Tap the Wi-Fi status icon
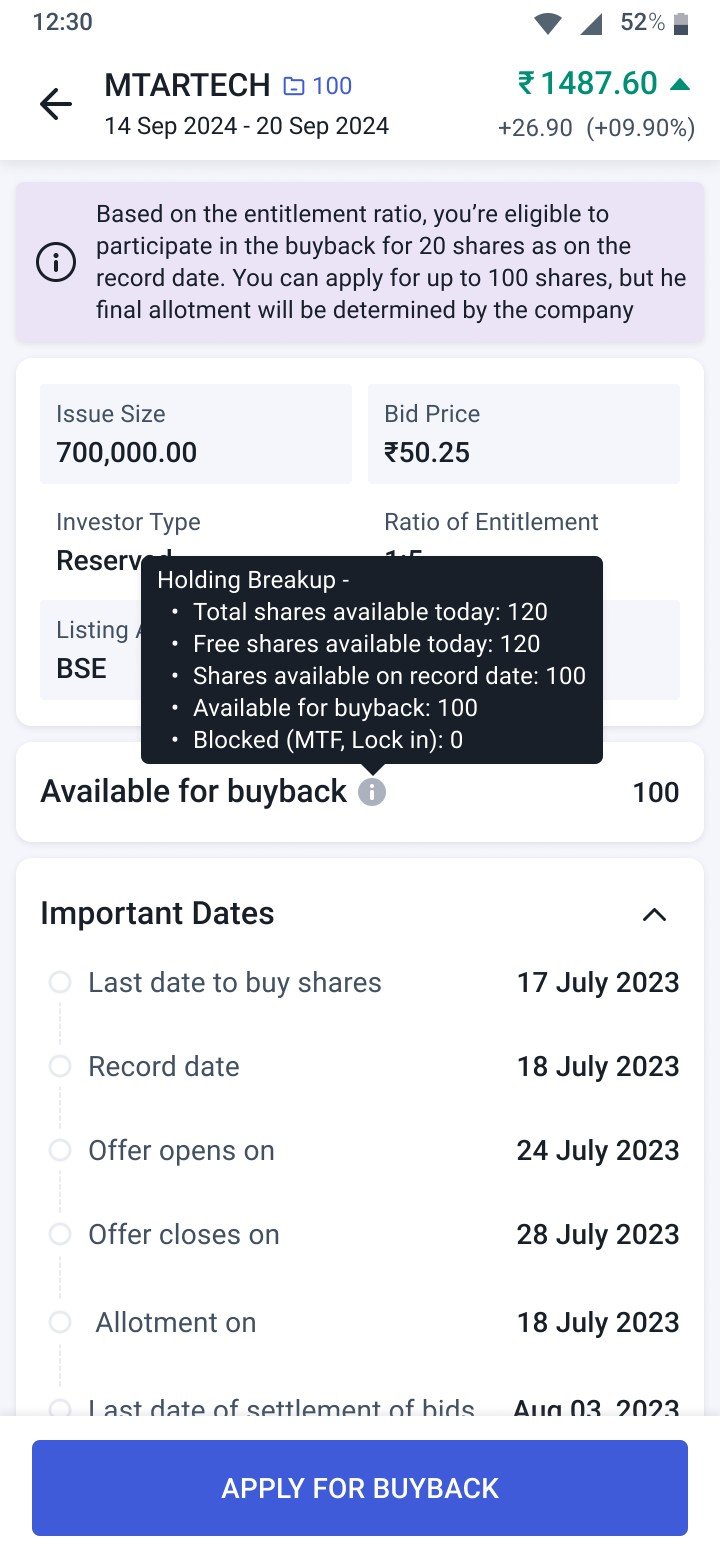This screenshot has width=720, height=1560. (547, 24)
